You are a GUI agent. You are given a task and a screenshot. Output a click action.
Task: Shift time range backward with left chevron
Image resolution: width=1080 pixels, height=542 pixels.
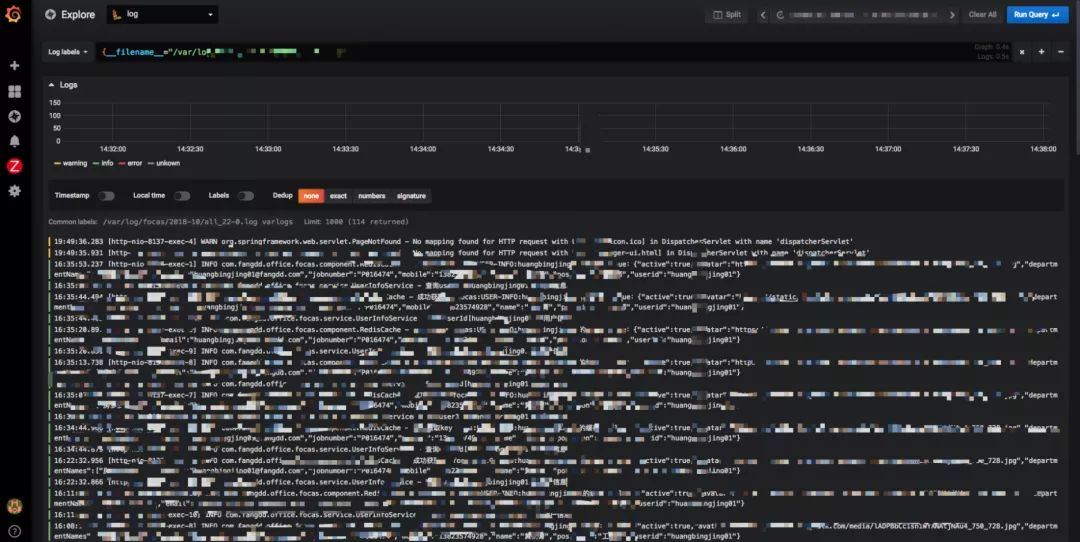[762, 14]
